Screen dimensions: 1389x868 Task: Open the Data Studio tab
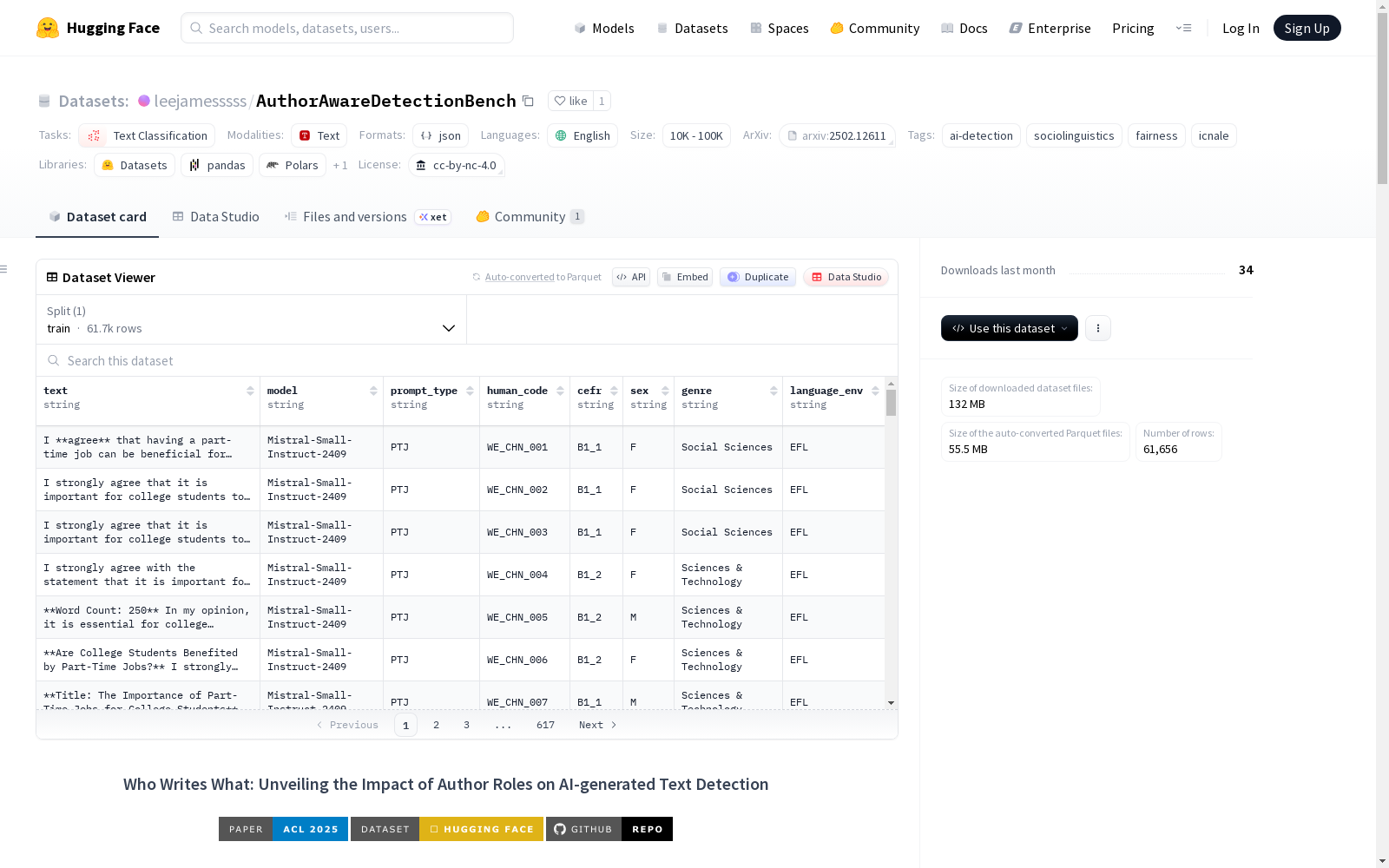coord(216,217)
